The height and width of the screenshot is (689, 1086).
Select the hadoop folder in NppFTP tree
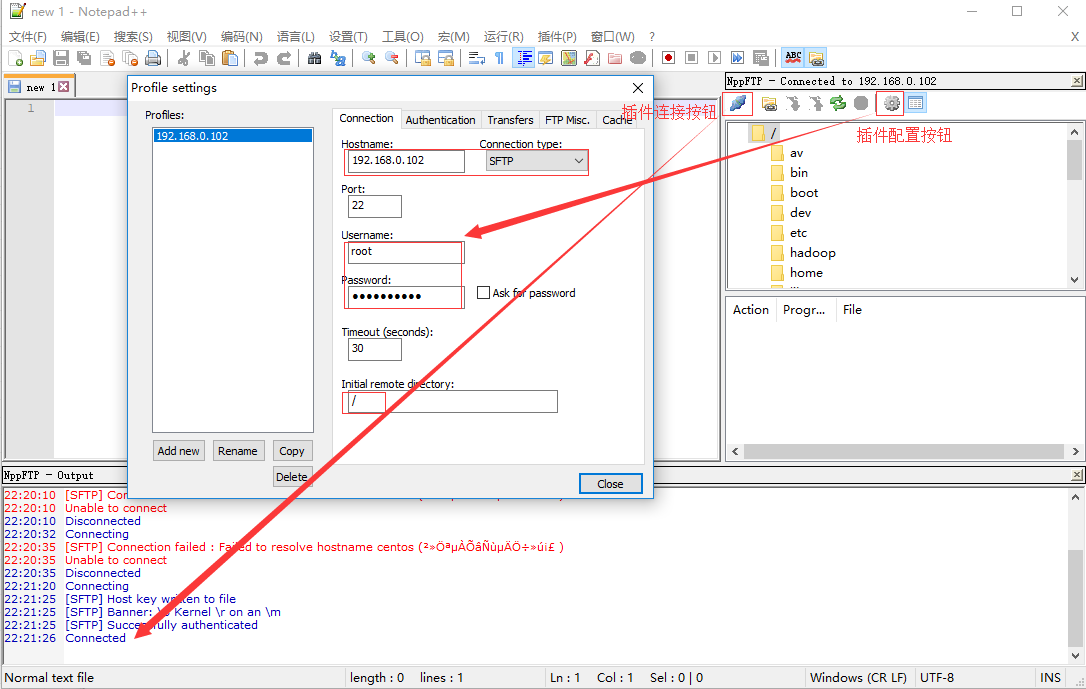[812, 253]
